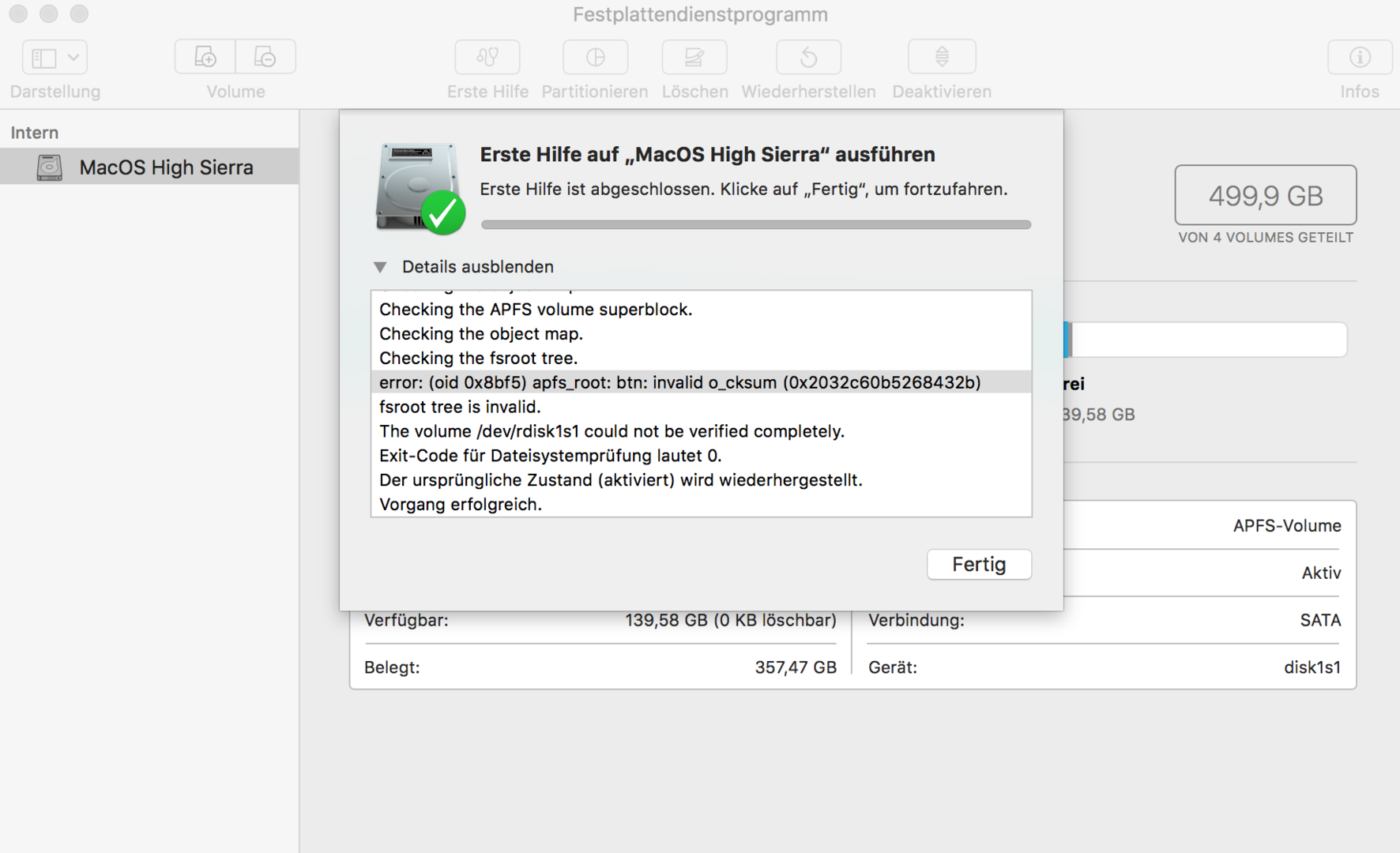Viewport: 1400px width, 853px height.
Task: Click the Intern sidebar section header
Action: 35,133
